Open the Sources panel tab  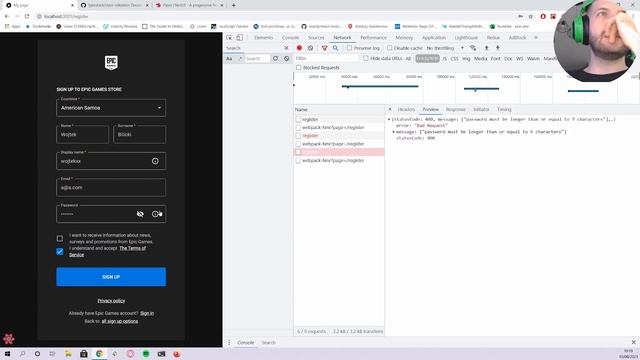(316, 38)
